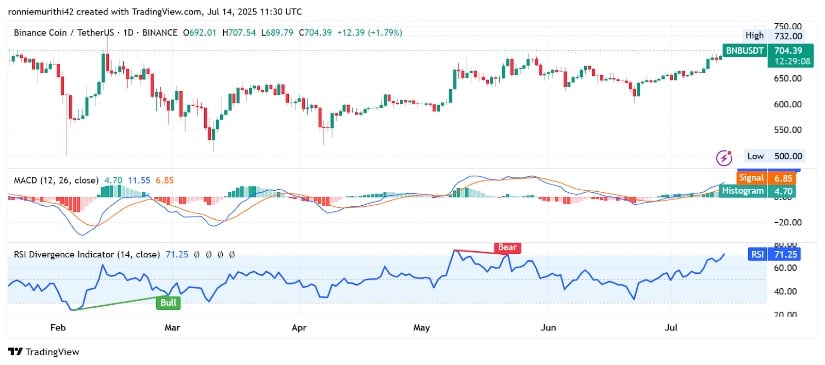Click the TradingView logo at bottom left

point(44,352)
